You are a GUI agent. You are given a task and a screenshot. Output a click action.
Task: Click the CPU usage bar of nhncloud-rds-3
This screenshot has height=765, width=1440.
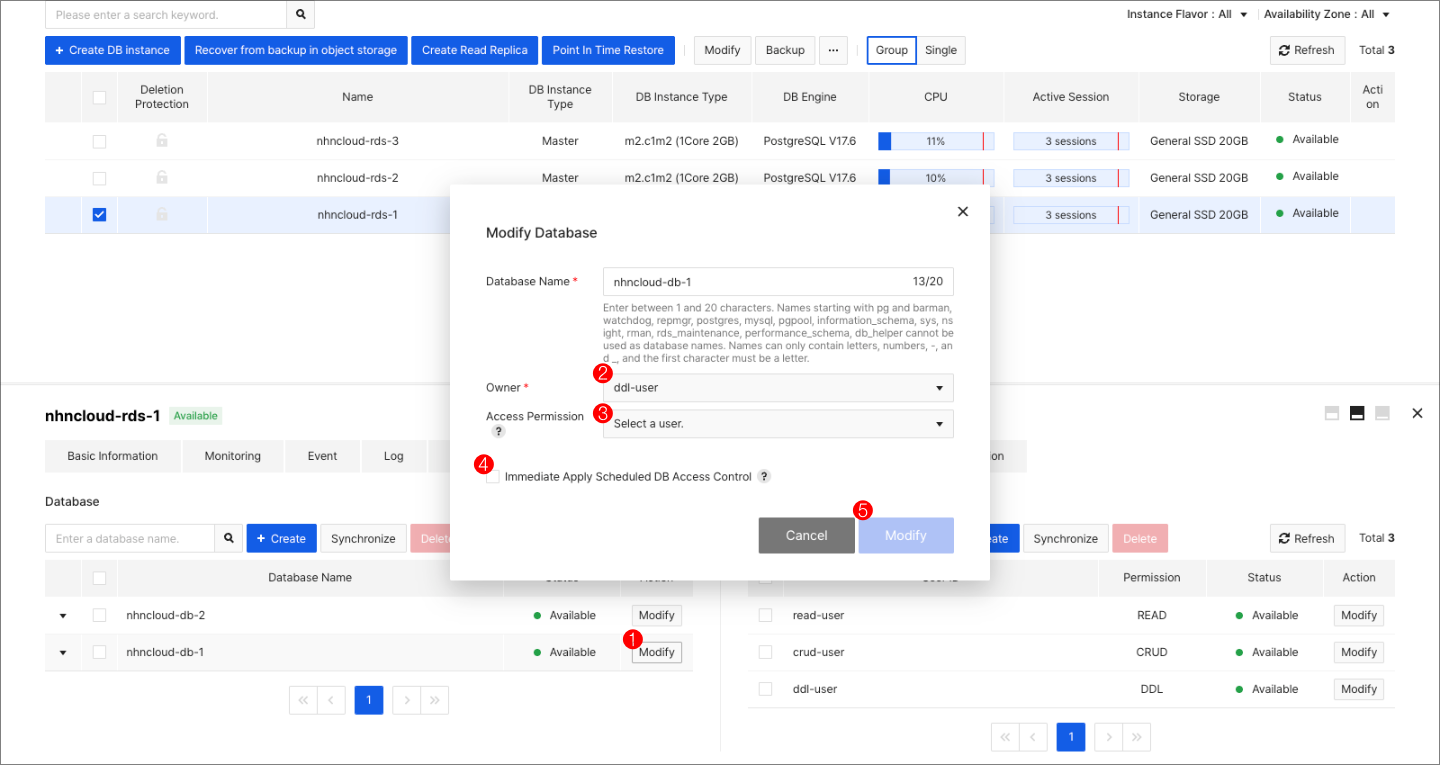tap(935, 140)
